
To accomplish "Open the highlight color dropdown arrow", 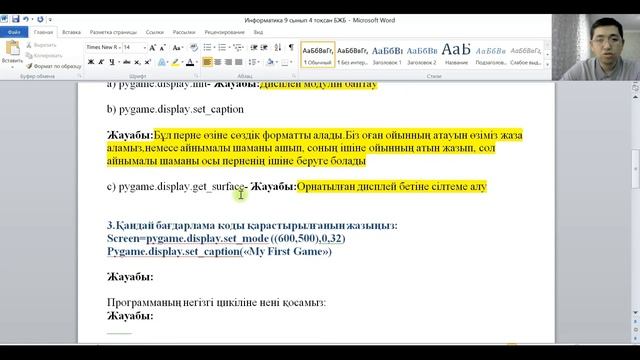I will tap(182, 62).
